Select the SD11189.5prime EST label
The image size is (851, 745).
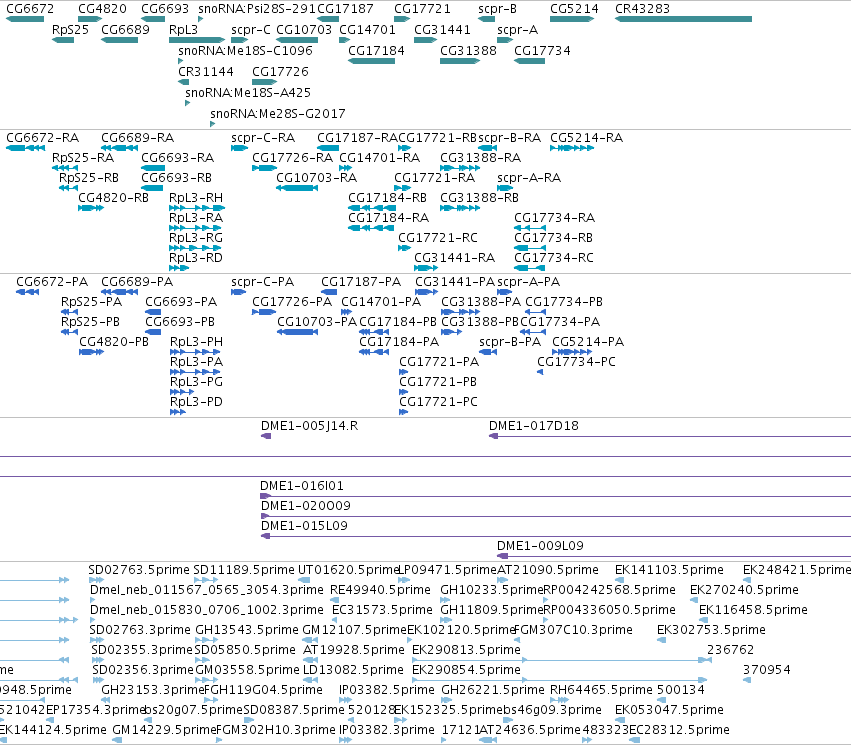(244, 570)
